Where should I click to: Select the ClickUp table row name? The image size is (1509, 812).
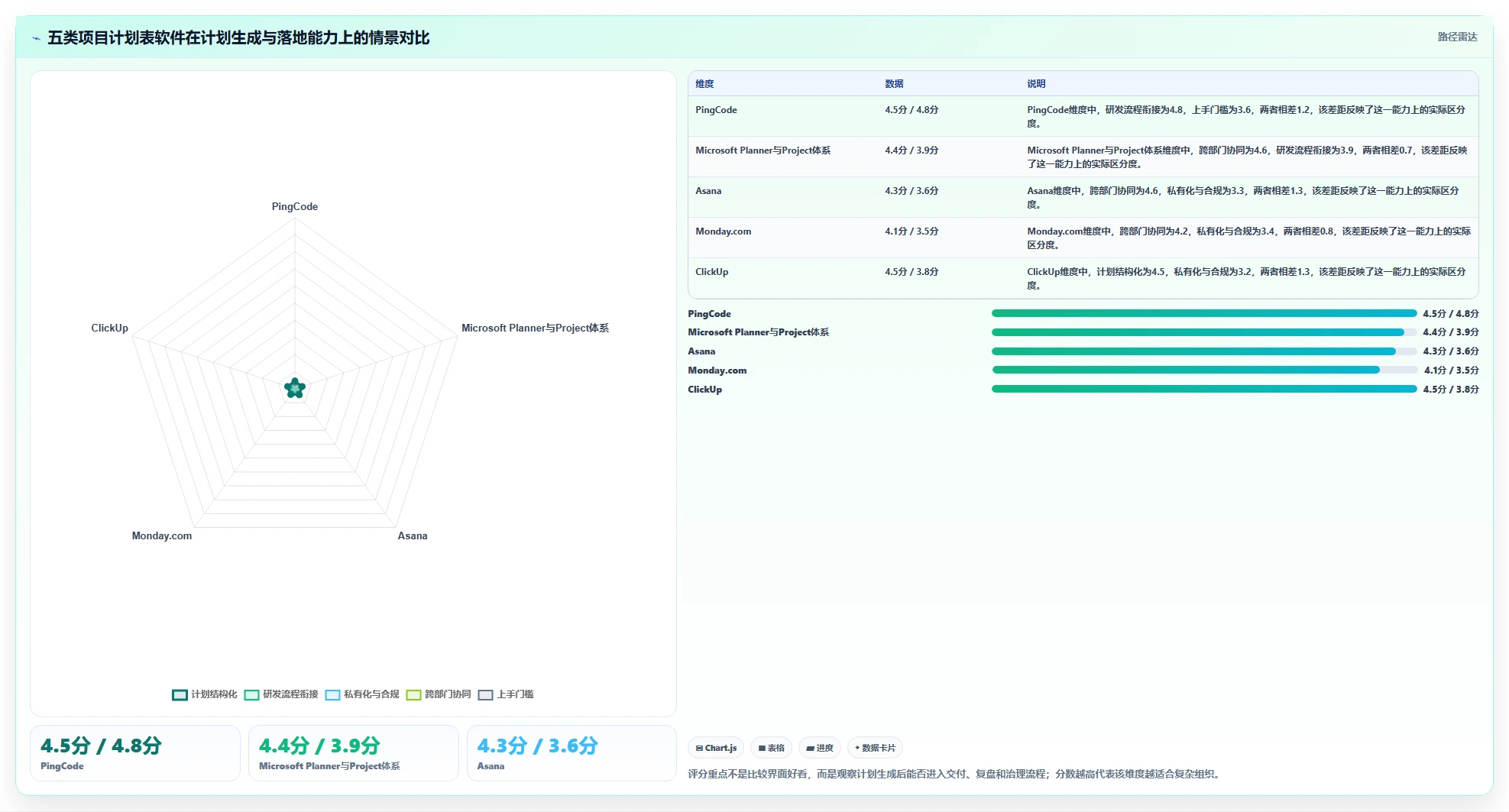pos(711,272)
